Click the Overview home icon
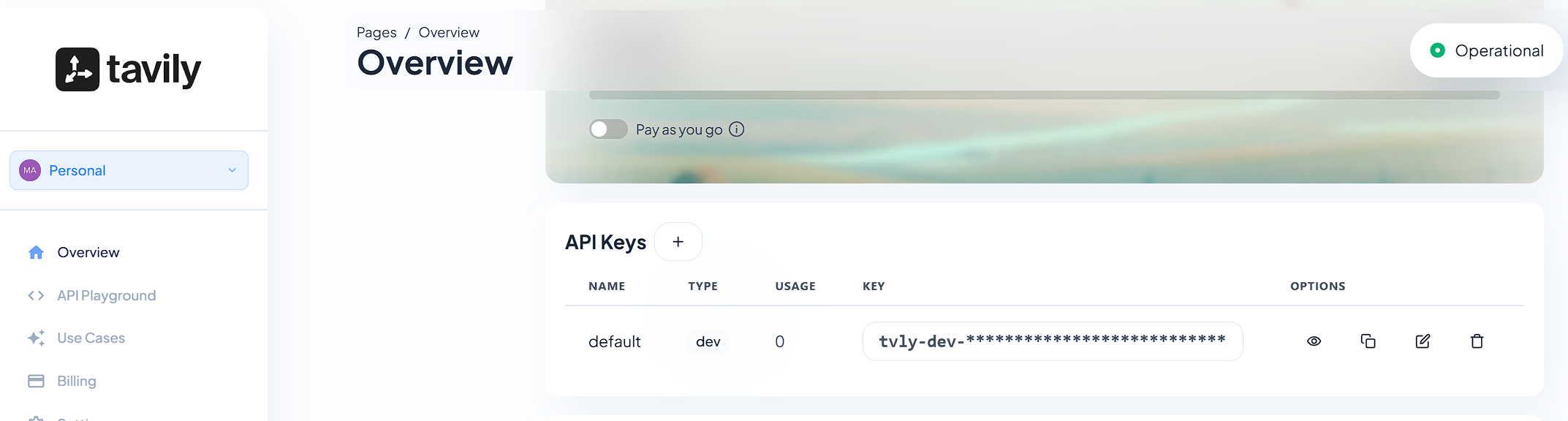 coord(36,252)
